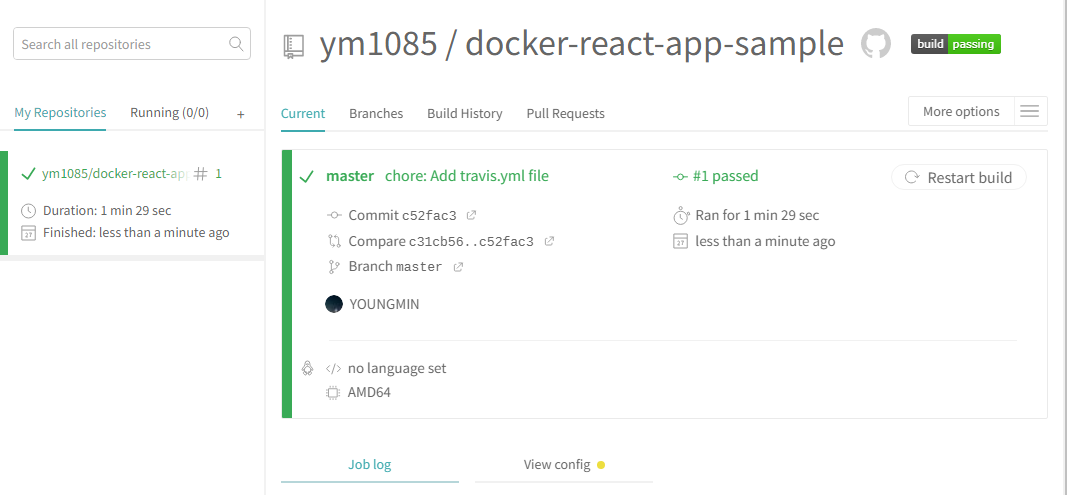Screen dimensions: 1067x495
Task: Click the ym1085 owner name in header
Action: tap(378, 44)
